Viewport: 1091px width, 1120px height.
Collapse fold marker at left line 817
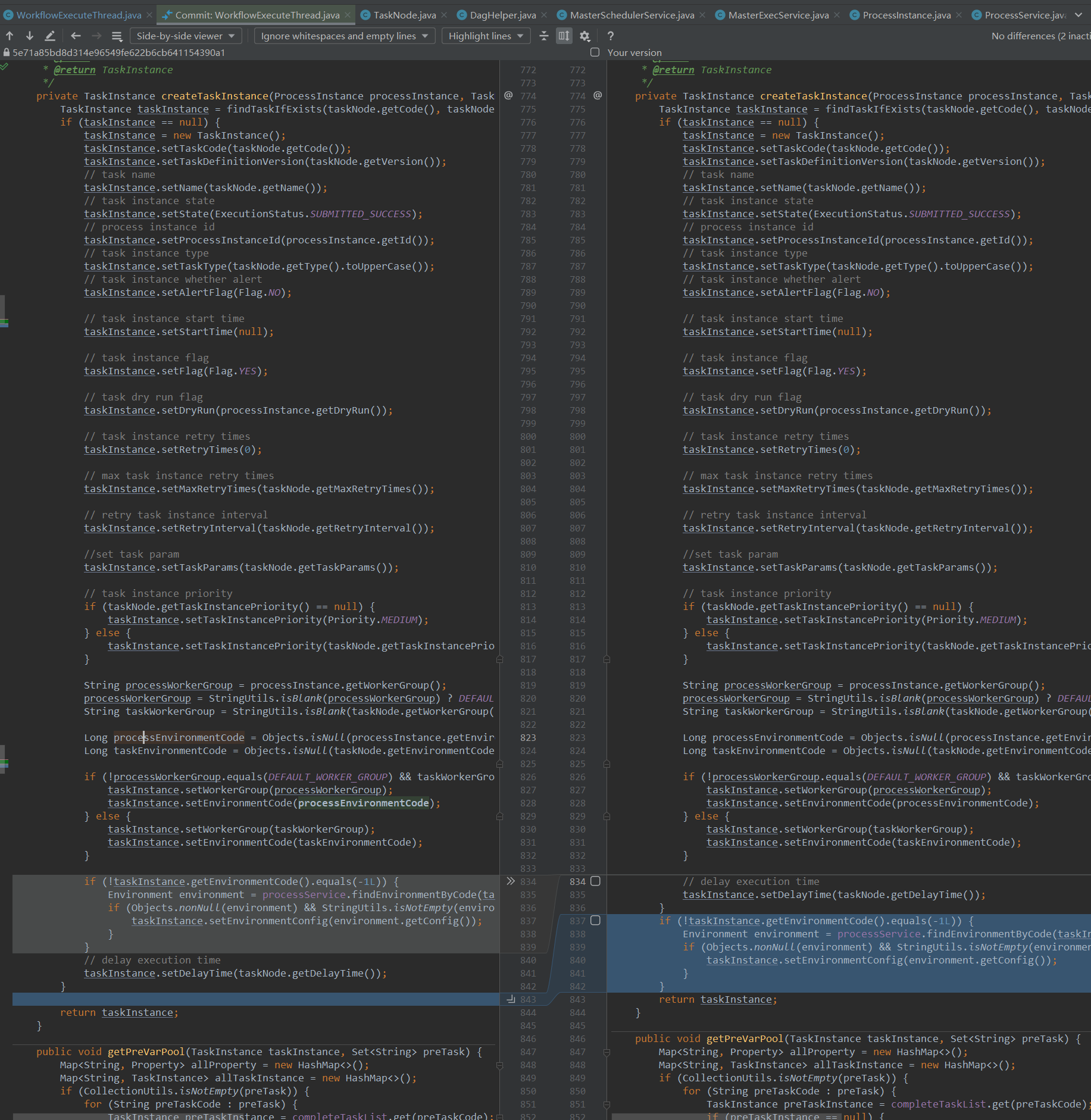pos(499,659)
